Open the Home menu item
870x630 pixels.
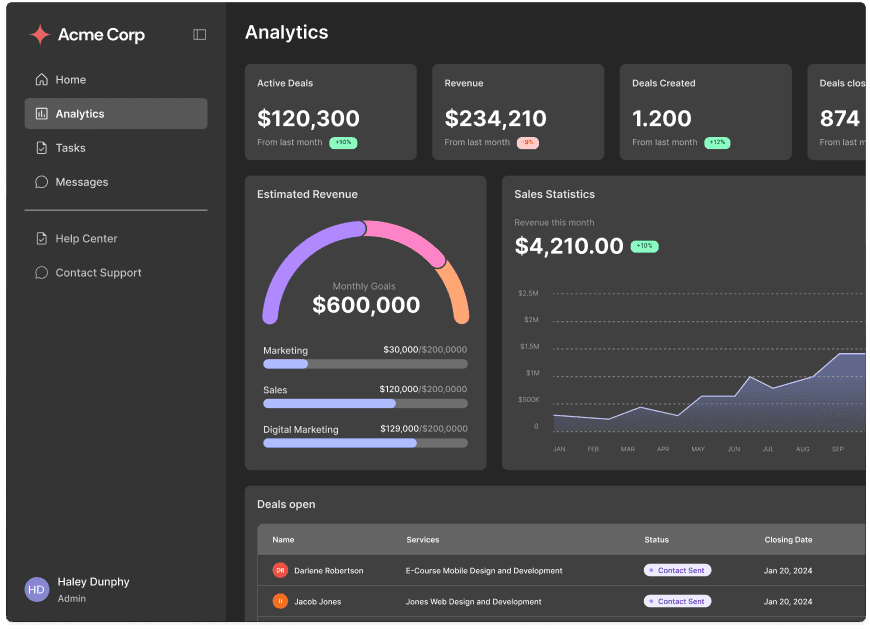[116, 79]
